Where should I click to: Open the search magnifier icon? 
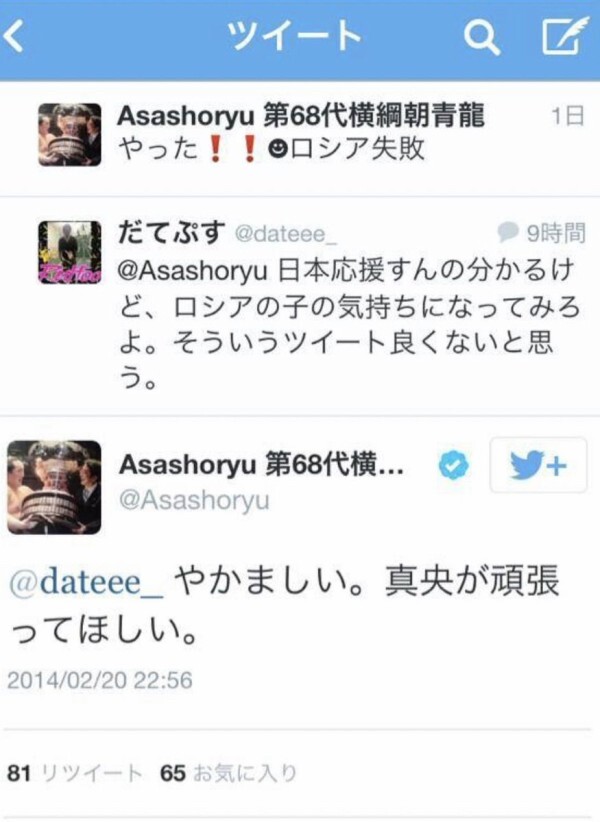[x=482, y=37]
